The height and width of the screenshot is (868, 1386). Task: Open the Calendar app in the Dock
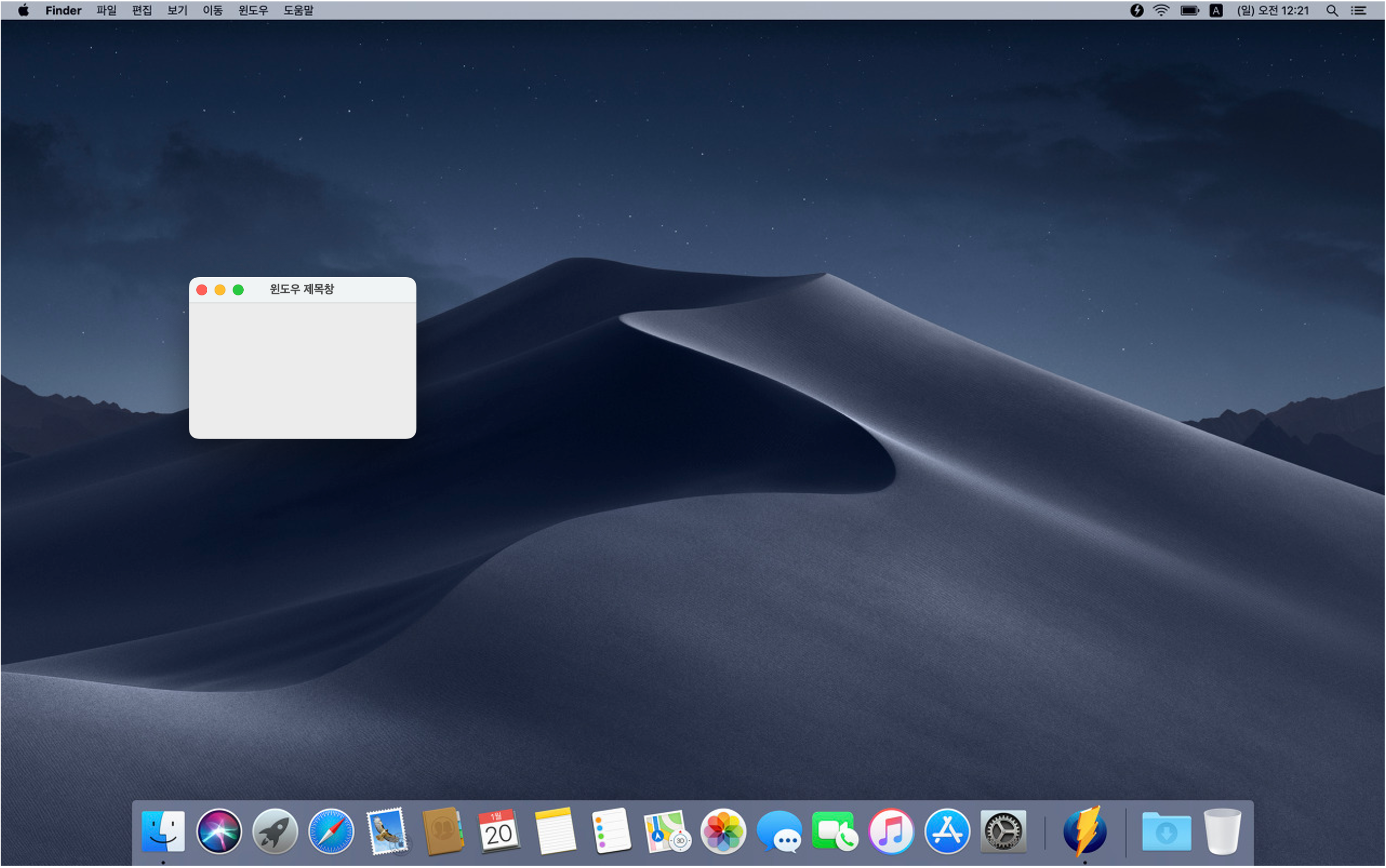coord(498,832)
